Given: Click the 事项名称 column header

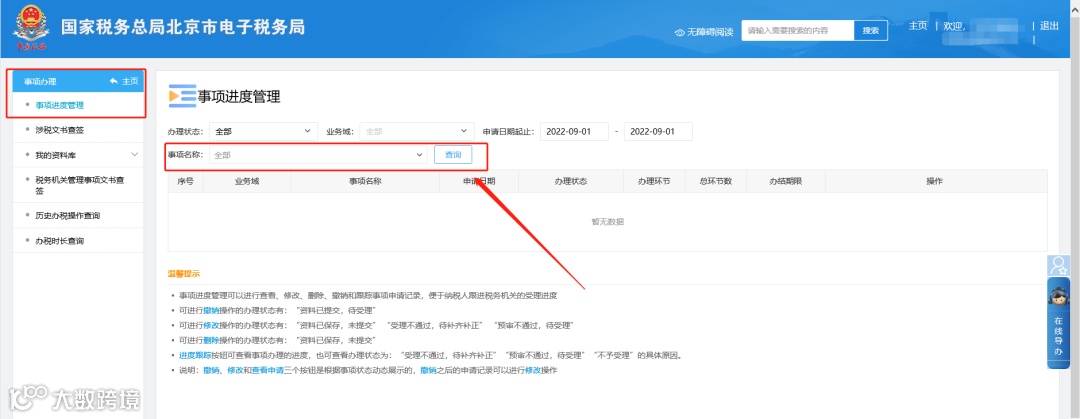Looking at the screenshot, I should 365,181.
